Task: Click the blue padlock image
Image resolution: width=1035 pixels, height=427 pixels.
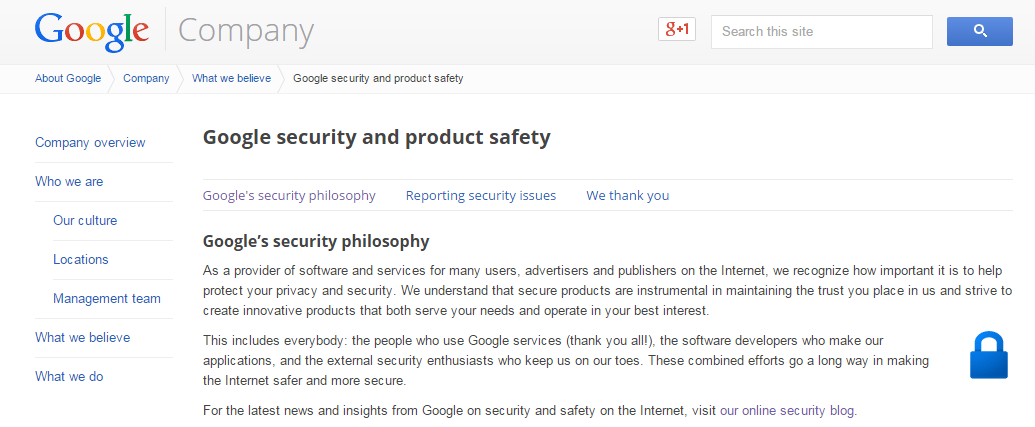Action: 988,355
